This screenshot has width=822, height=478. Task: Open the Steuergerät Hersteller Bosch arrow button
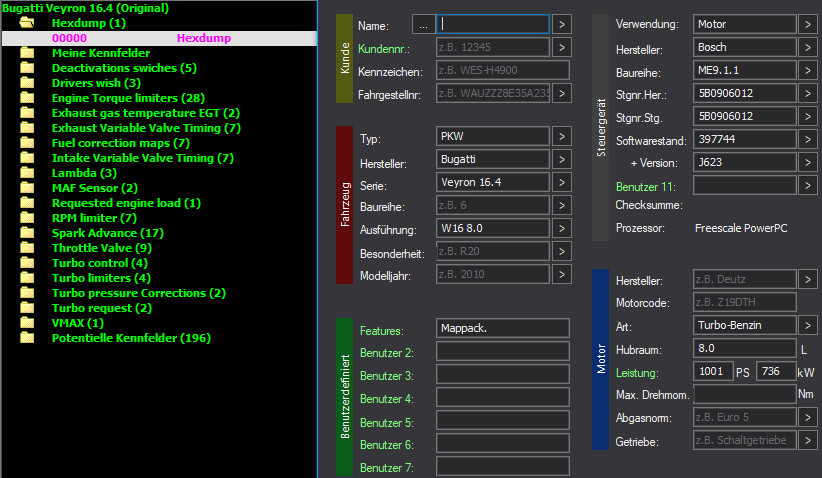808,47
